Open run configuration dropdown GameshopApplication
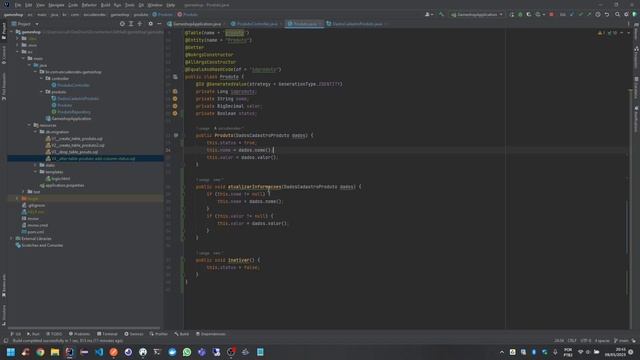 477,15
